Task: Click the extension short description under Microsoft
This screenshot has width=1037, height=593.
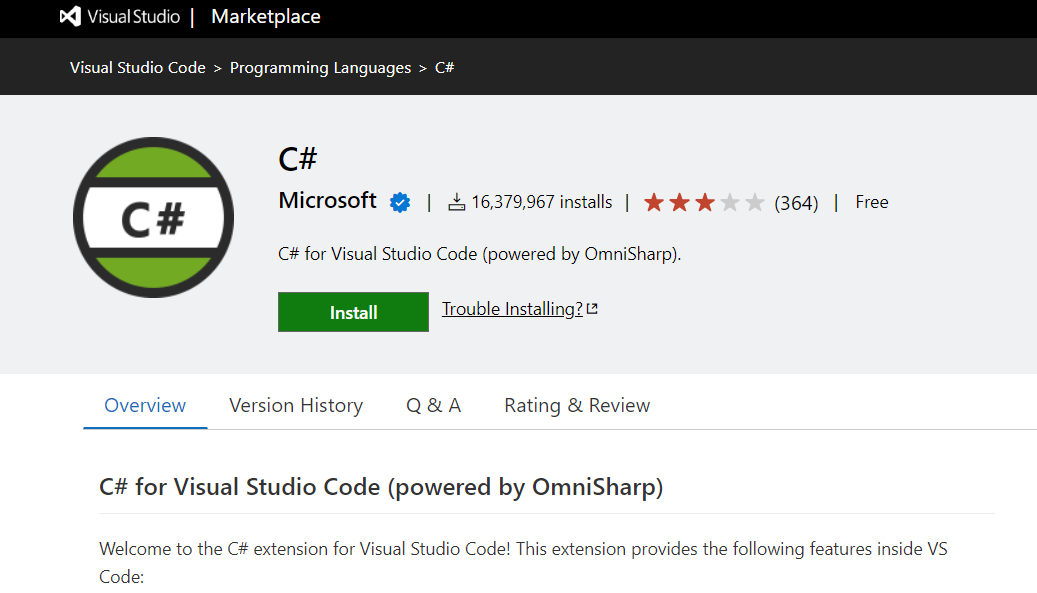Action: [479, 254]
